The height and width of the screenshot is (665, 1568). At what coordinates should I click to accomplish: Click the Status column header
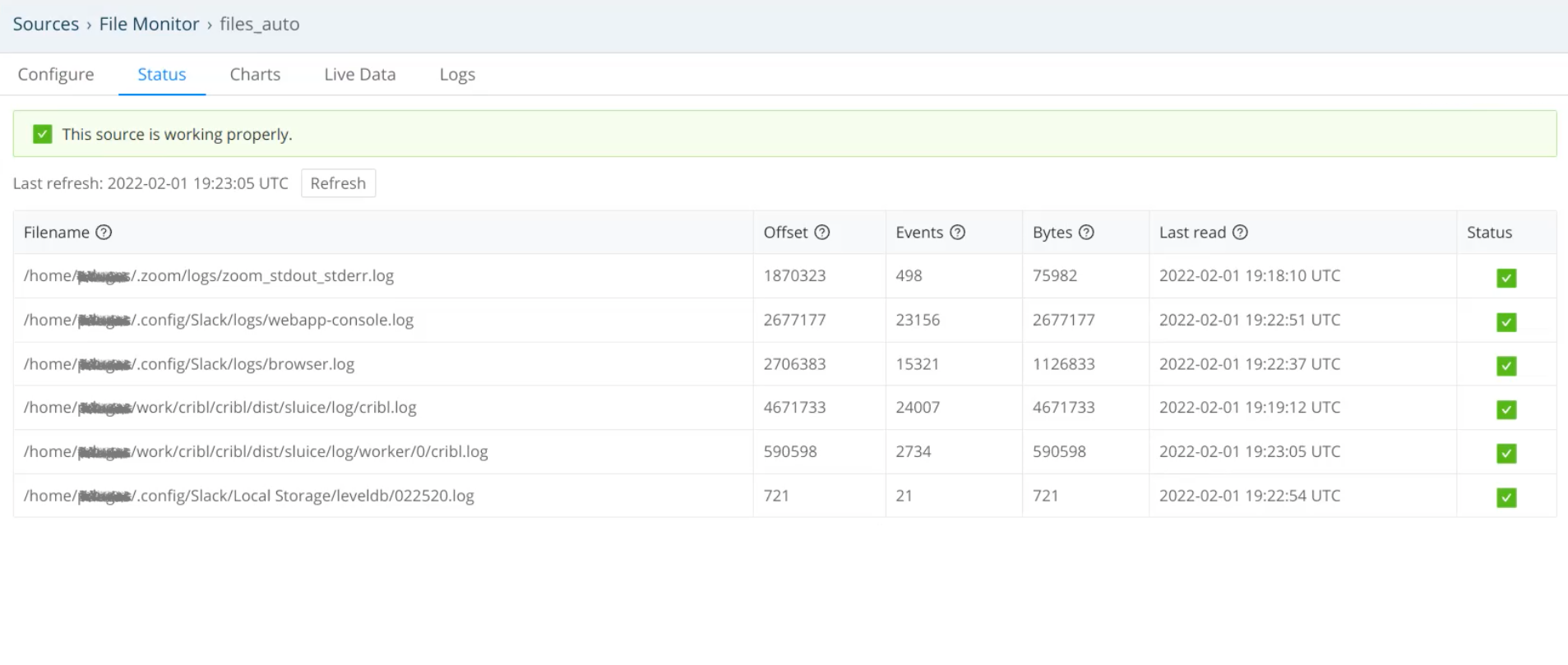pos(1488,233)
